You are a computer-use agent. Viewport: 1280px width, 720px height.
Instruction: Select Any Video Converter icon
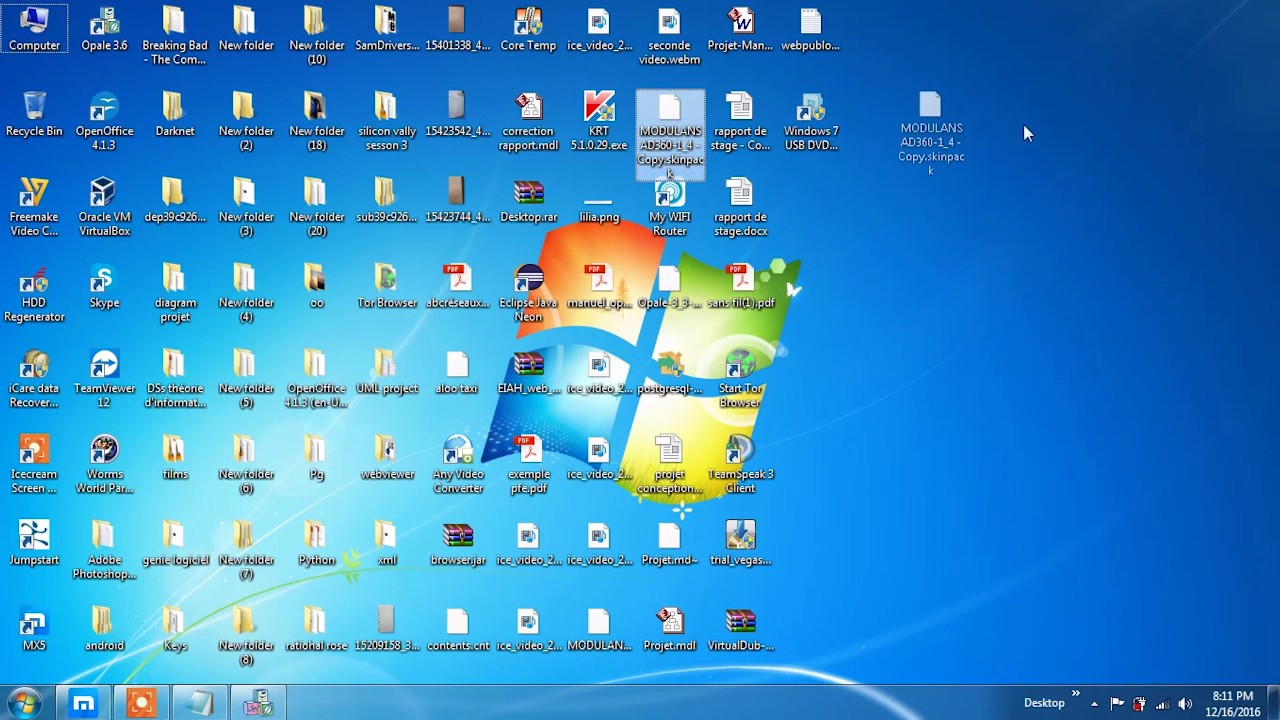[458, 466]
